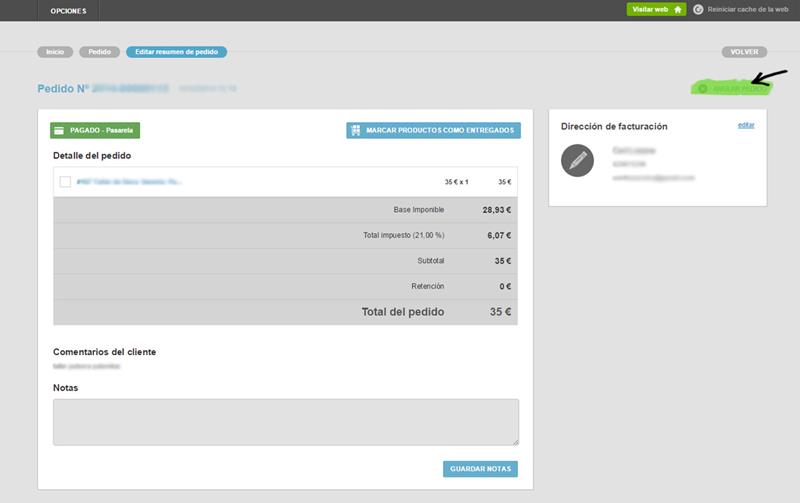Image resolution: width=800 pixels, height=503 pixels.
Task: Click the cart icon on Marcar productos button
Action: pos(355,130)
